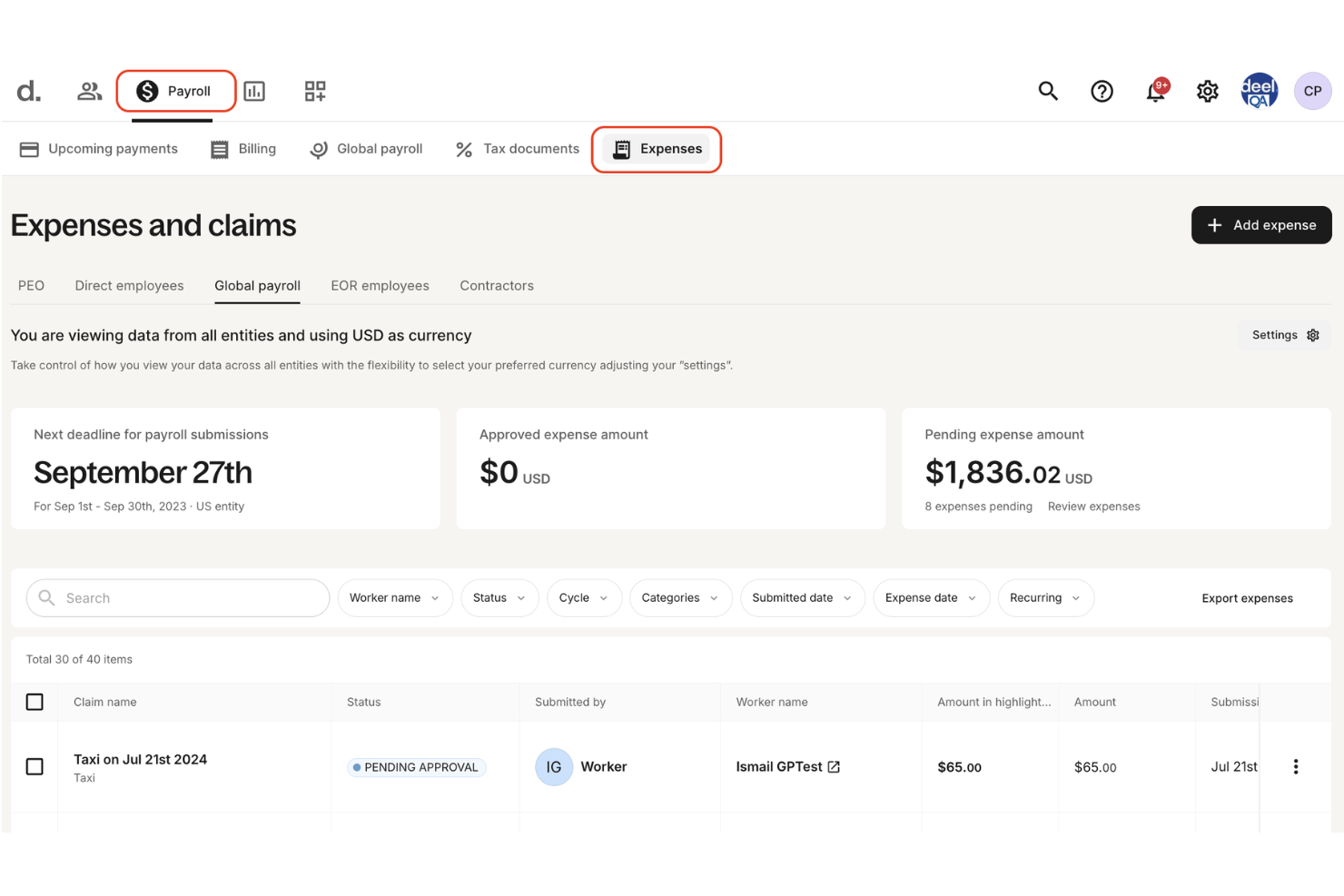The width and height of the screenshot is (1344, 896).
Task: Open Ismail GPTest via the external link icon
Action: 834,766
